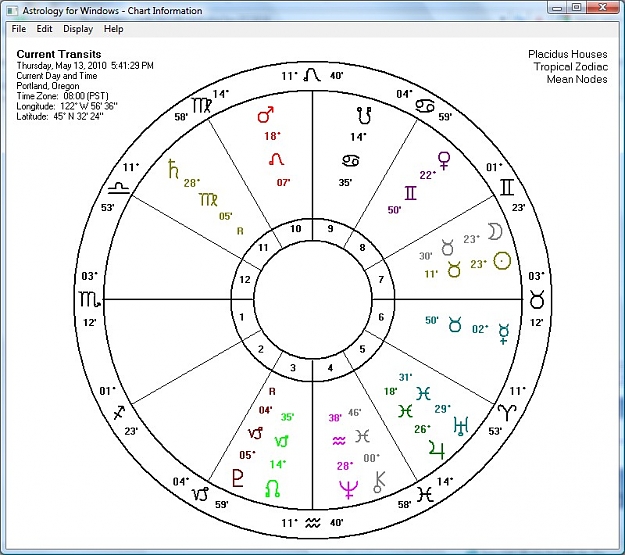Click house number 10 in the inner ring
The width and height of the screenshot is (625, 555).
(295, 228)
